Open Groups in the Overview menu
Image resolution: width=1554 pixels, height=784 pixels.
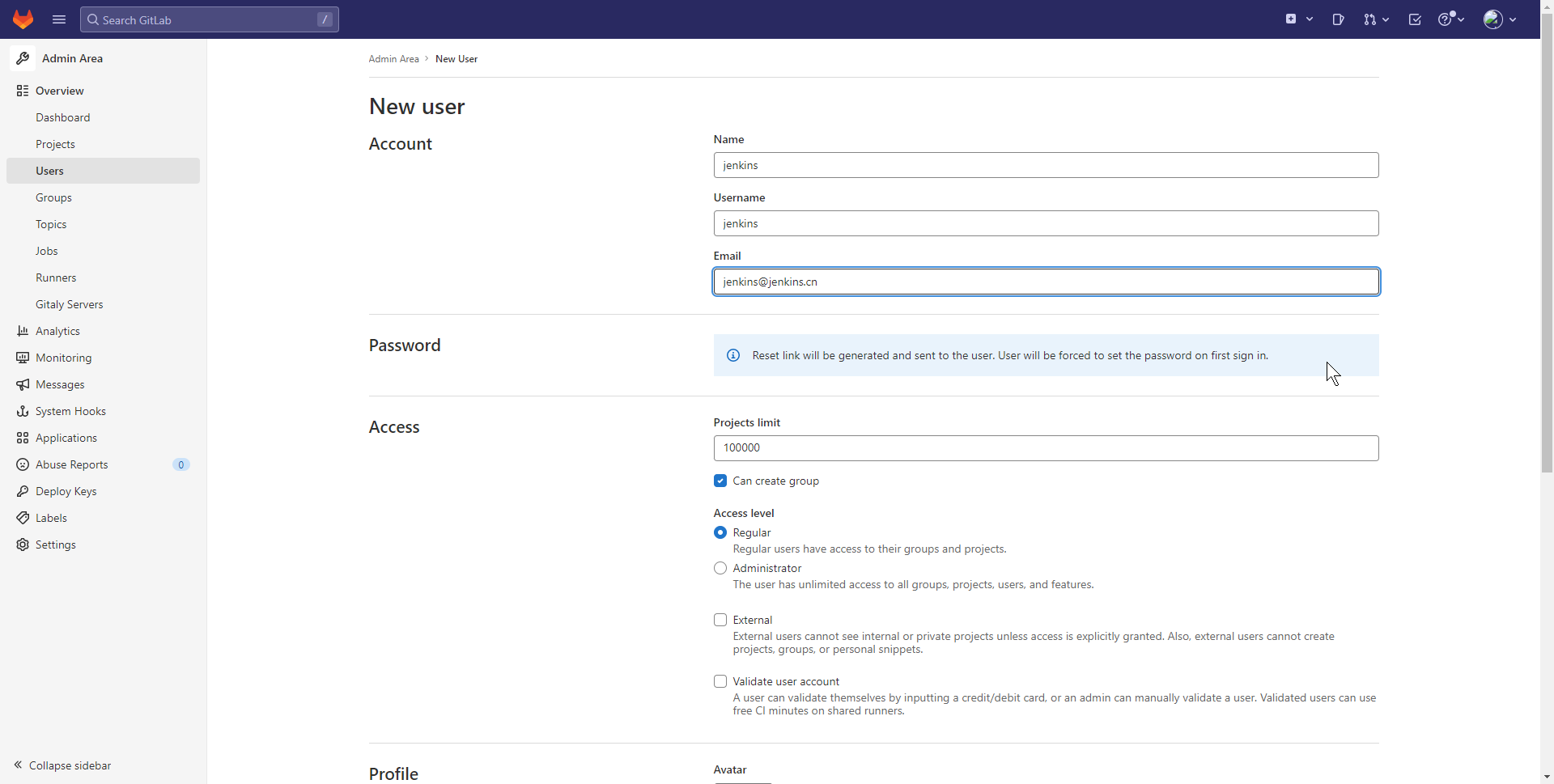click(x=53, y=197)
